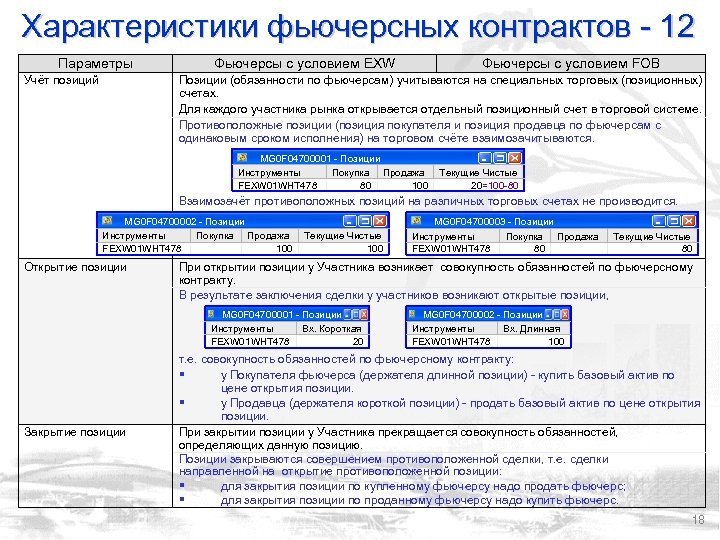
Task: Close the MG0F04700003 - Позиции window
Action: coord(689,221)
